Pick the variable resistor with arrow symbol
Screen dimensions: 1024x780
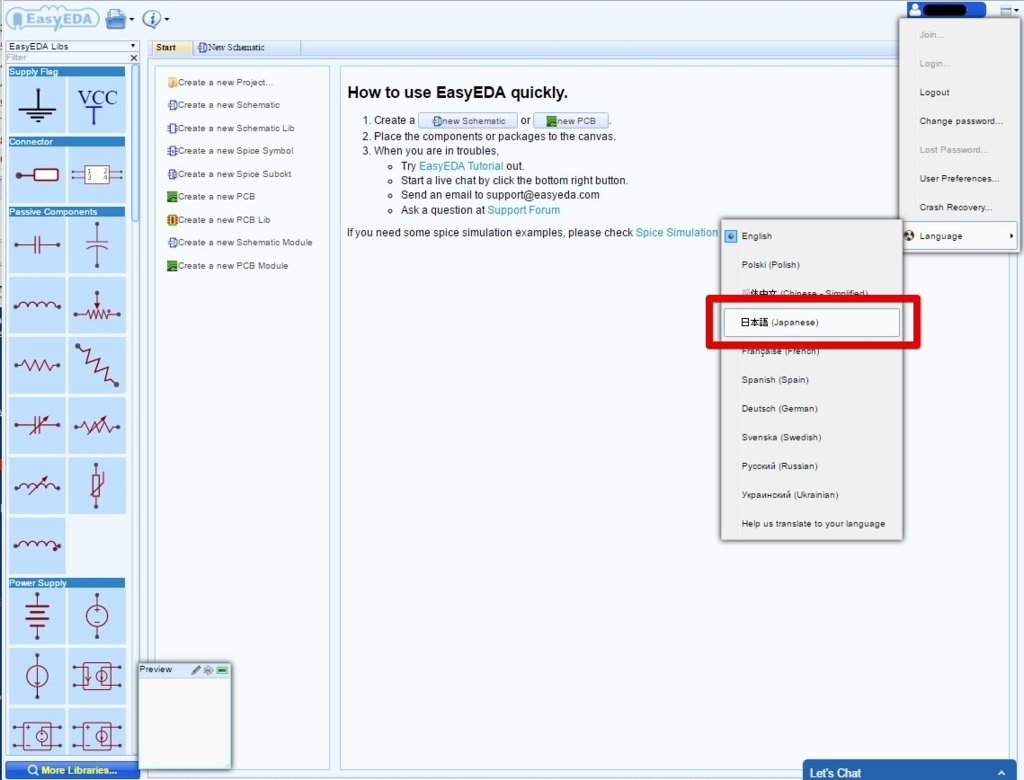[97, 425]
